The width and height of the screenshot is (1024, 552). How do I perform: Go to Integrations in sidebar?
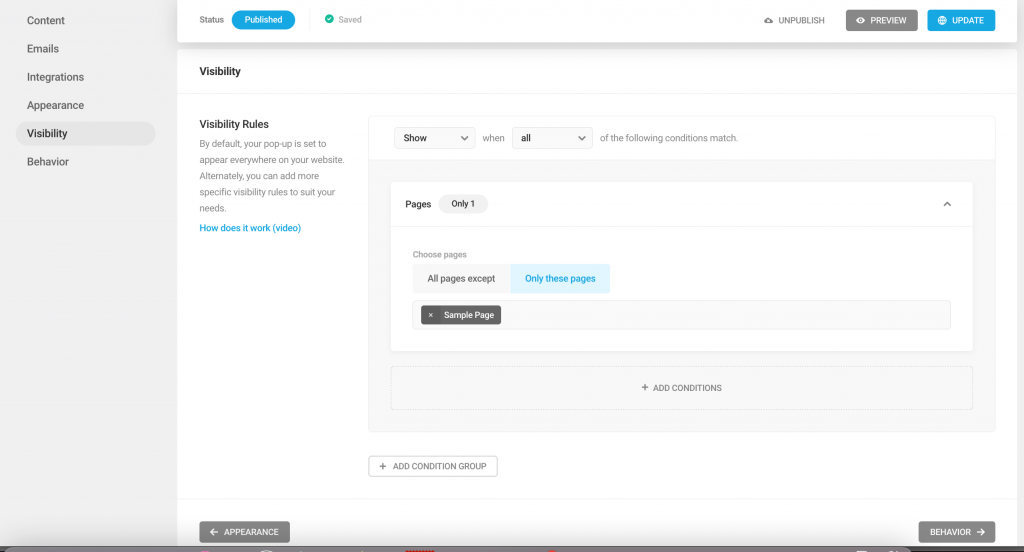56,77
